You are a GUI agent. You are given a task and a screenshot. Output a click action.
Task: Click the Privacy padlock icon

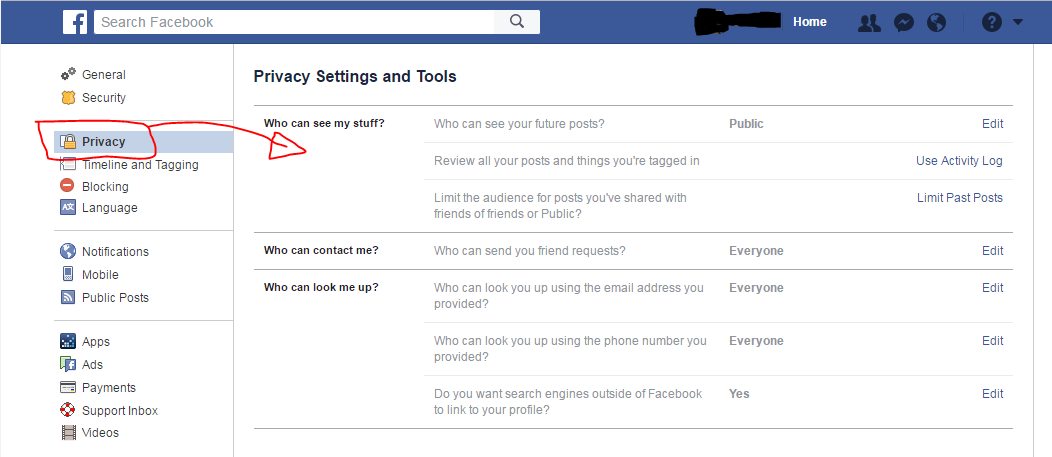tap(68, 142)
